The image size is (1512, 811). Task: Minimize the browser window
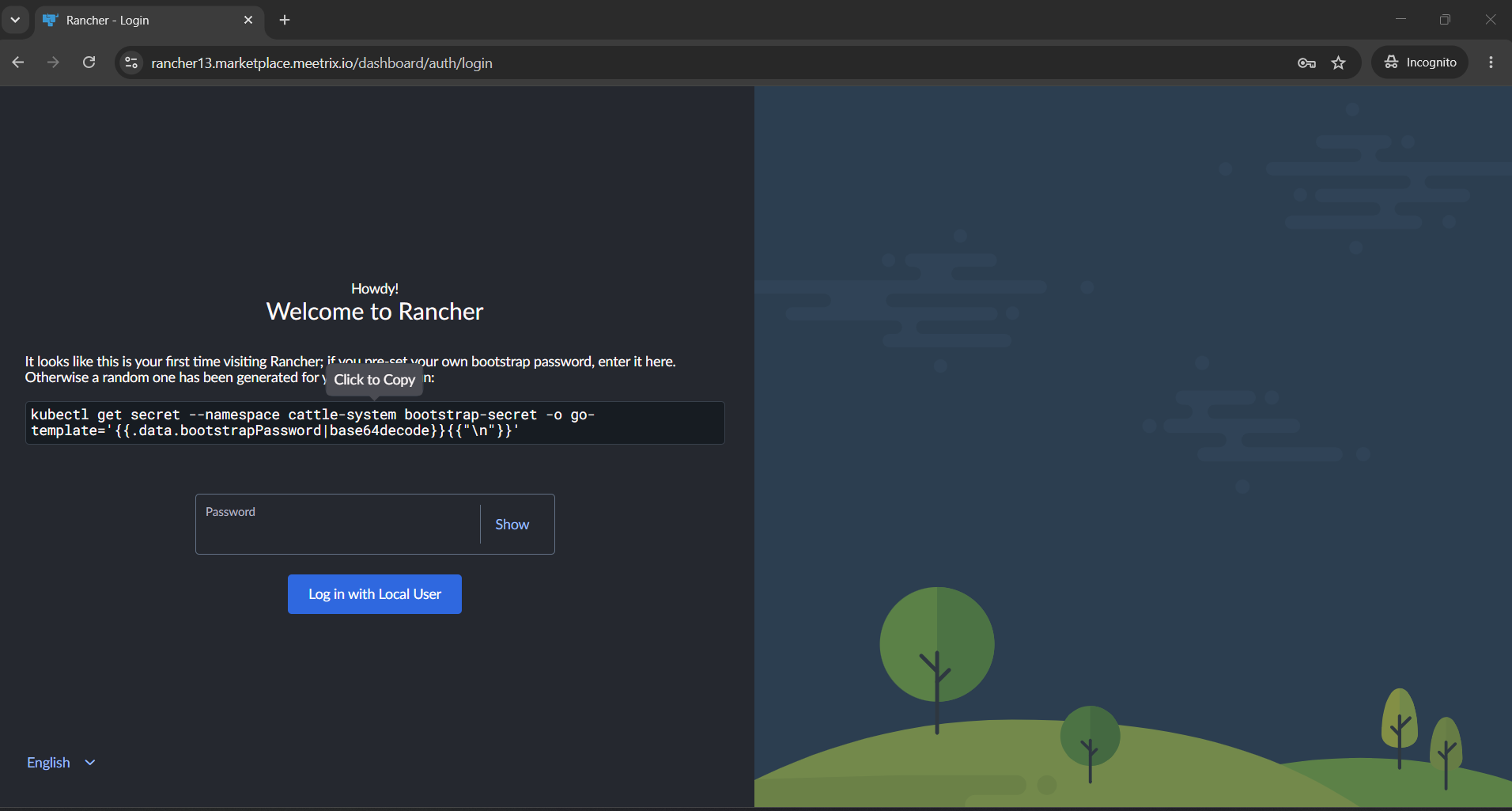(x=1400, y=19)
